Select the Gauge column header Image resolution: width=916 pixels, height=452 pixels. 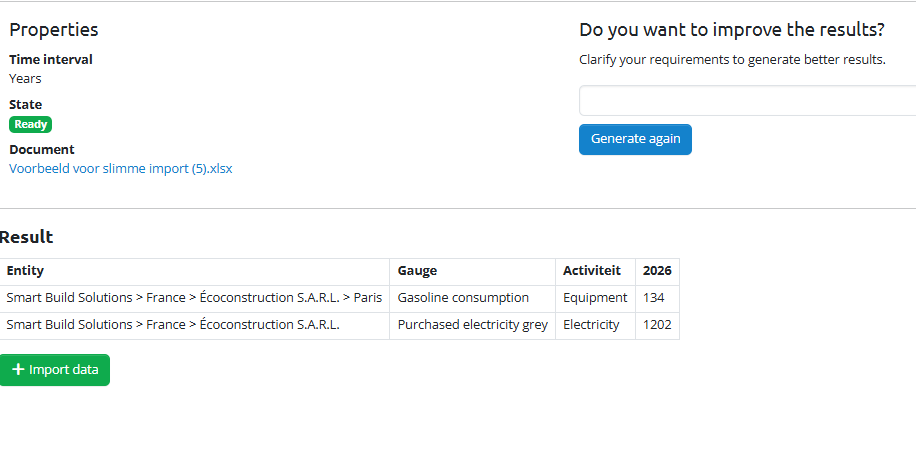(417, 271)
